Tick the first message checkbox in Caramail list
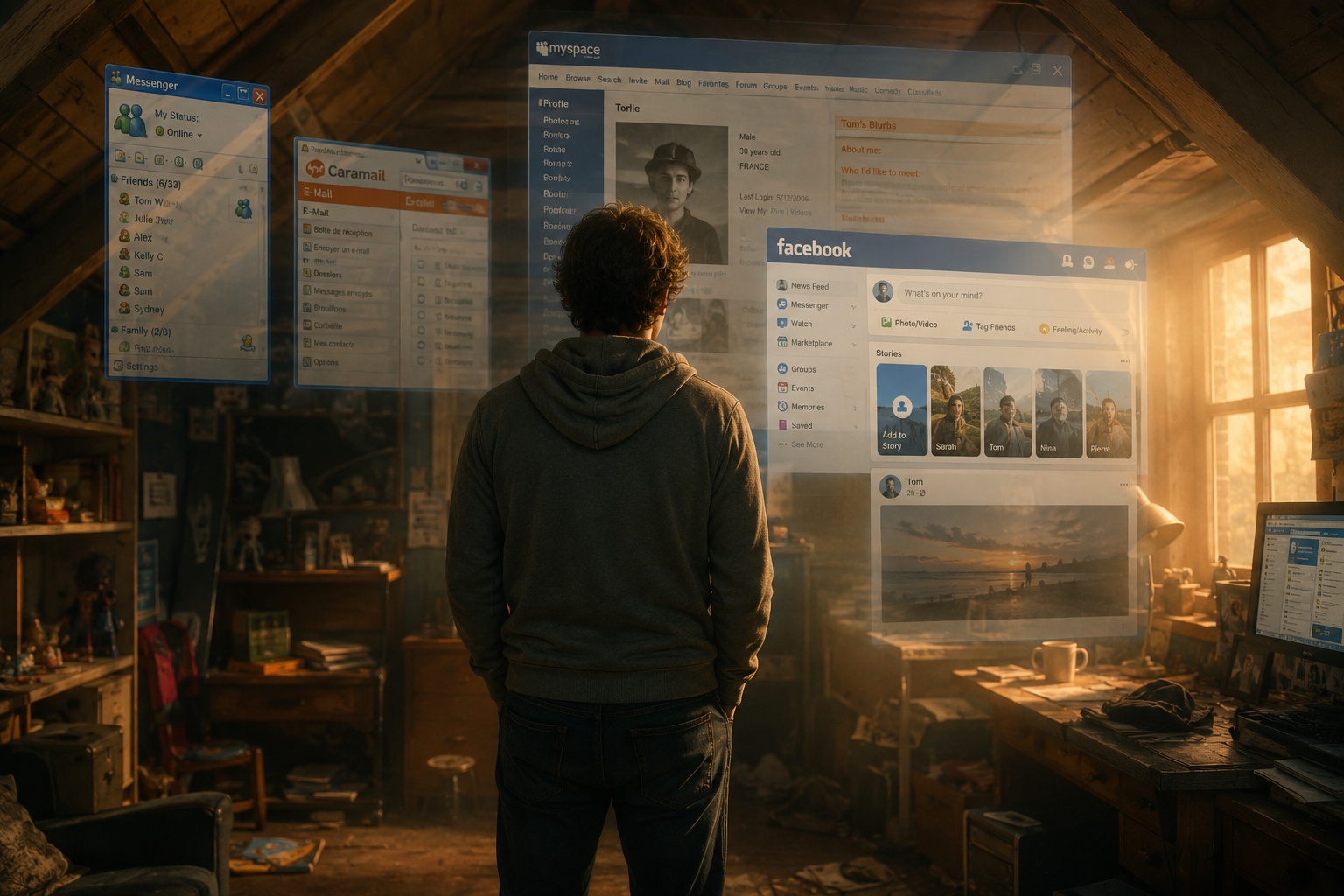Image resolution: width=1344 pixels, height=896 pixels. pos(421,265)
